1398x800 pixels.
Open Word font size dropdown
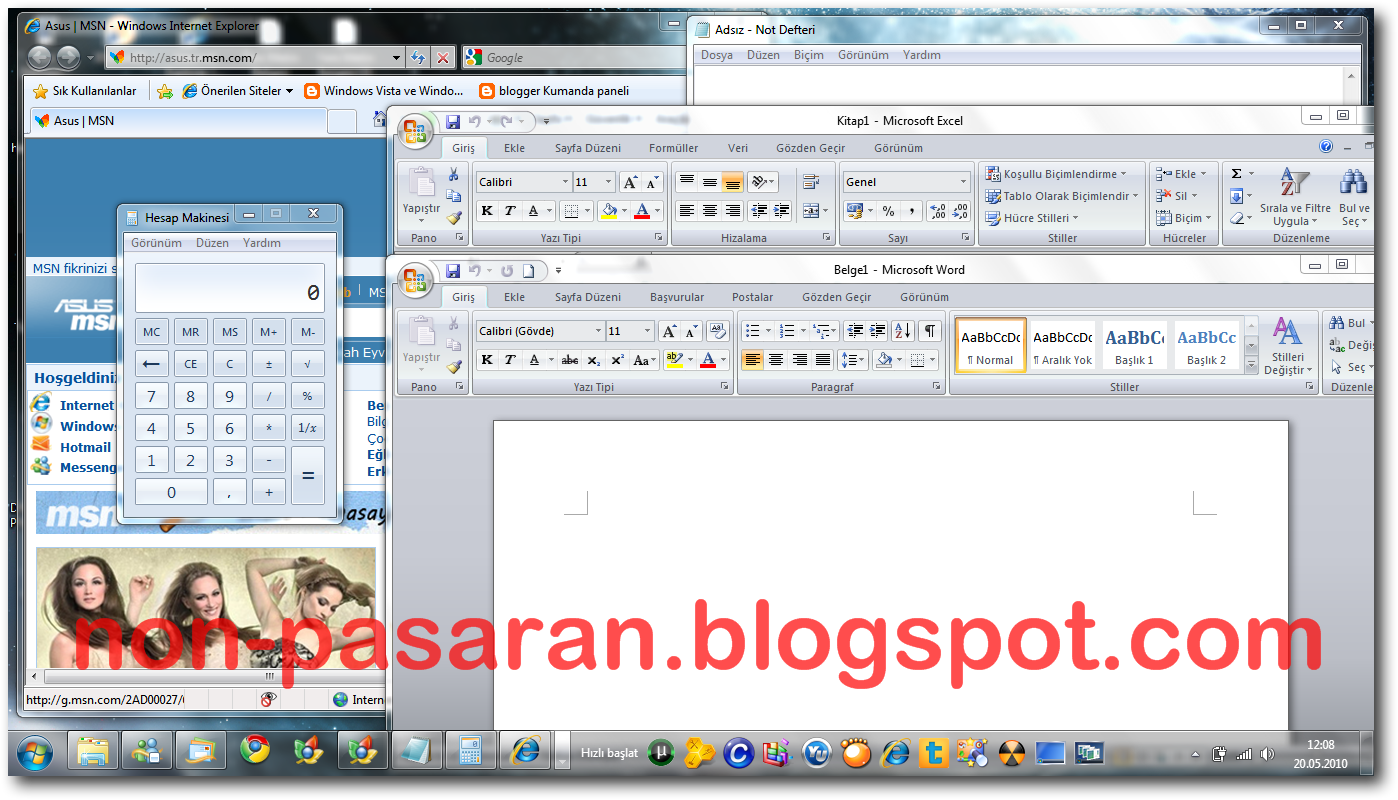tap(647, 331)
